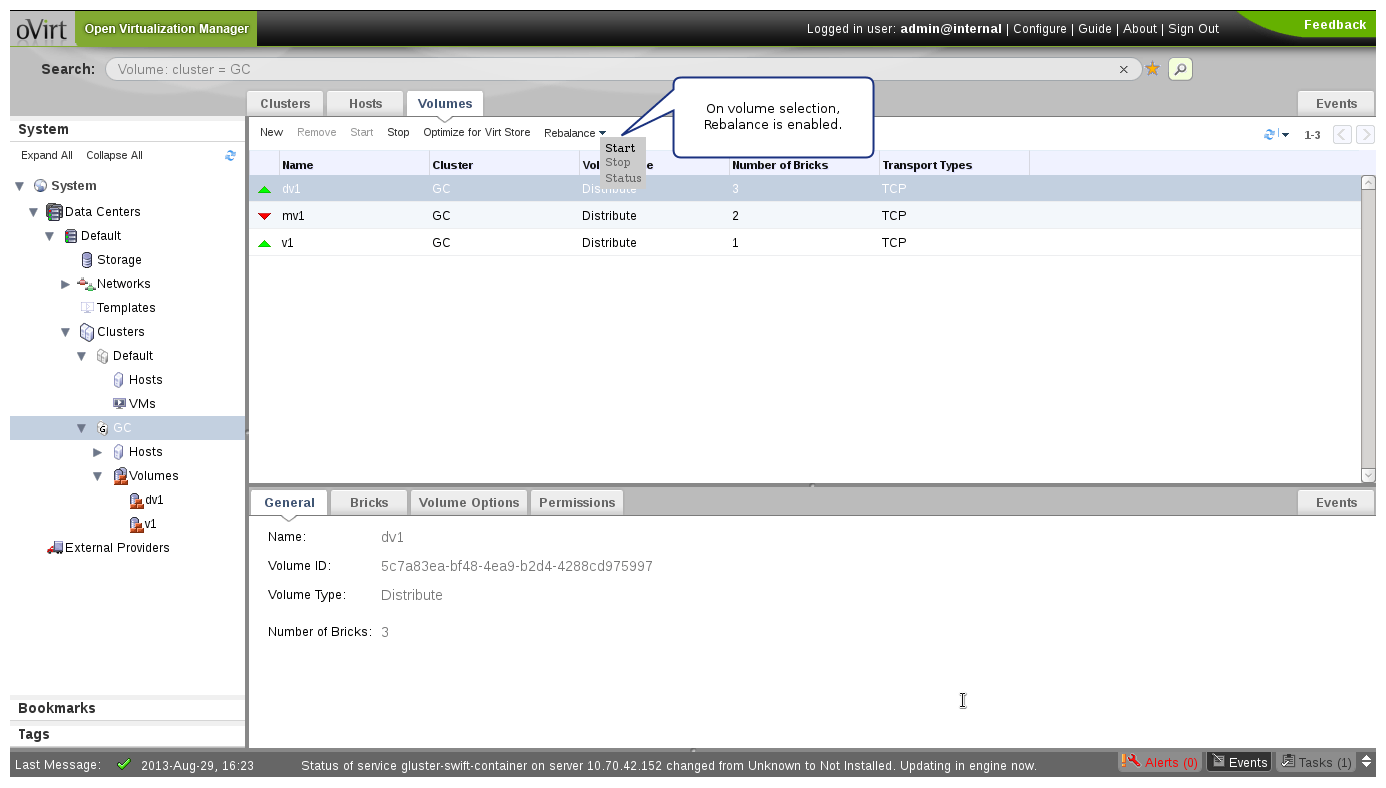Click the Sign Out link

[x=1193, y=29]
